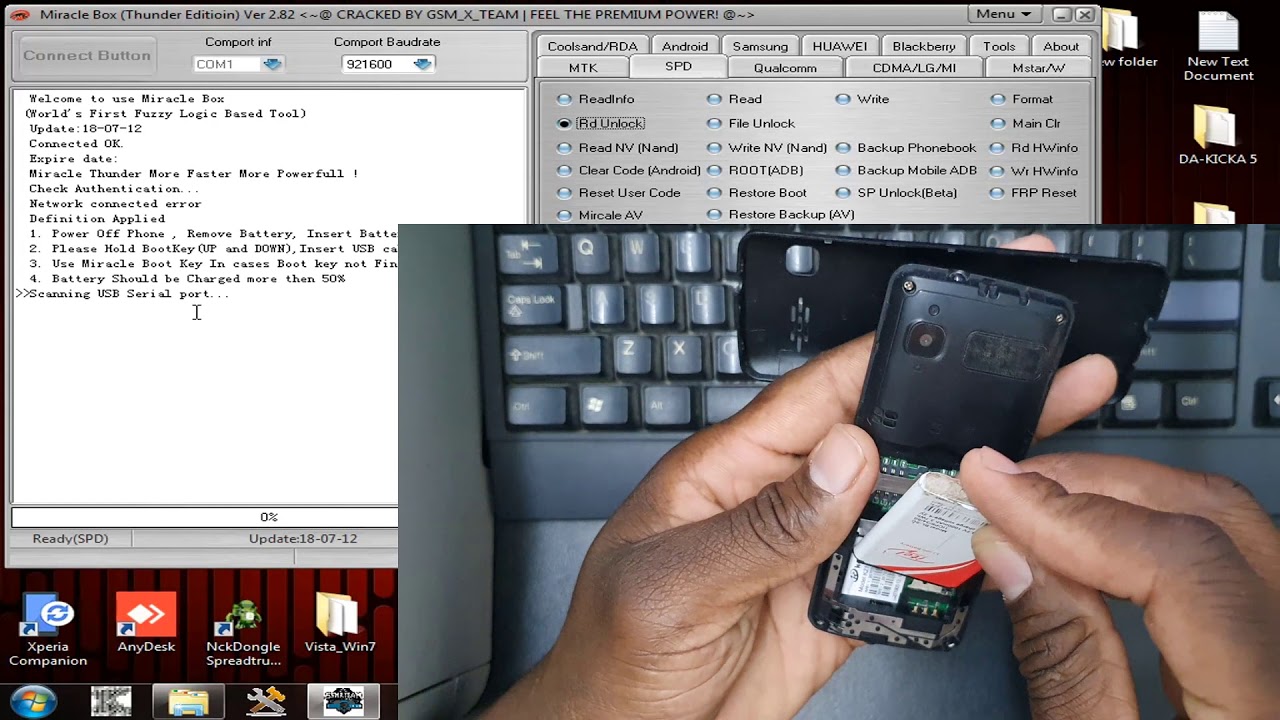Click the Miracle Box title bar icon

20,14
